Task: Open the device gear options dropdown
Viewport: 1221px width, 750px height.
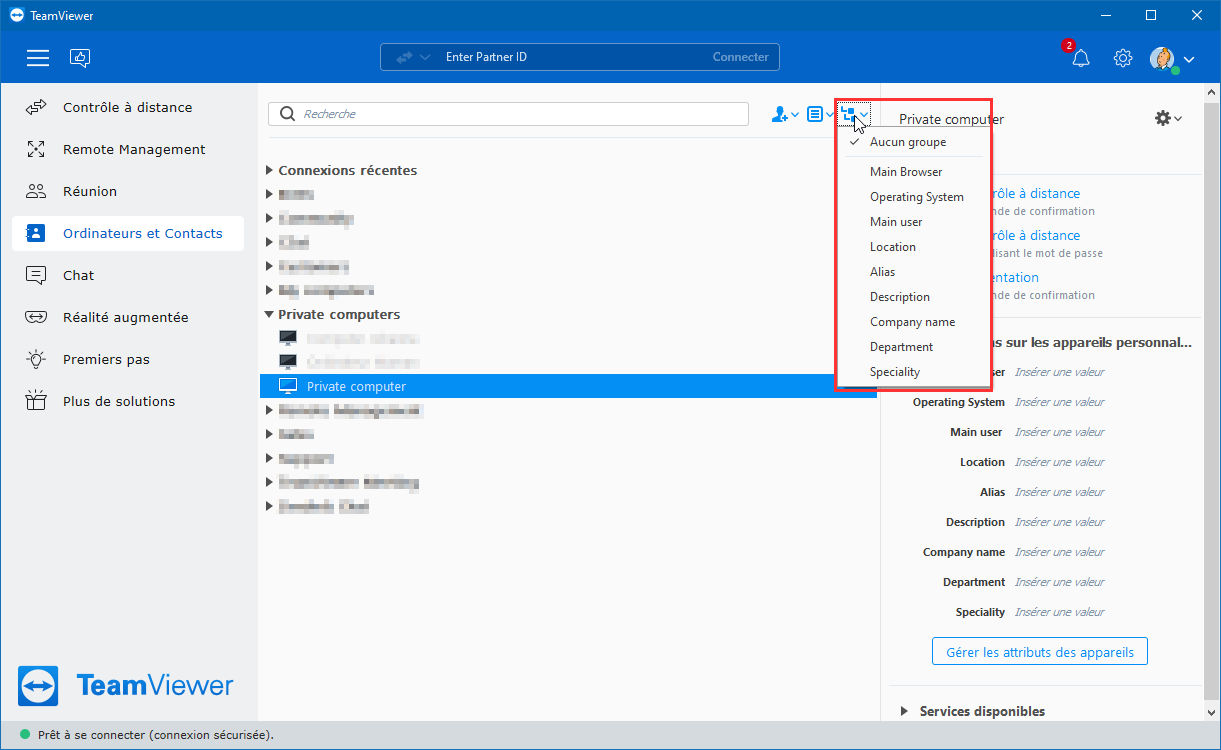Action: pyautogui.click(x=1168, y=118)
